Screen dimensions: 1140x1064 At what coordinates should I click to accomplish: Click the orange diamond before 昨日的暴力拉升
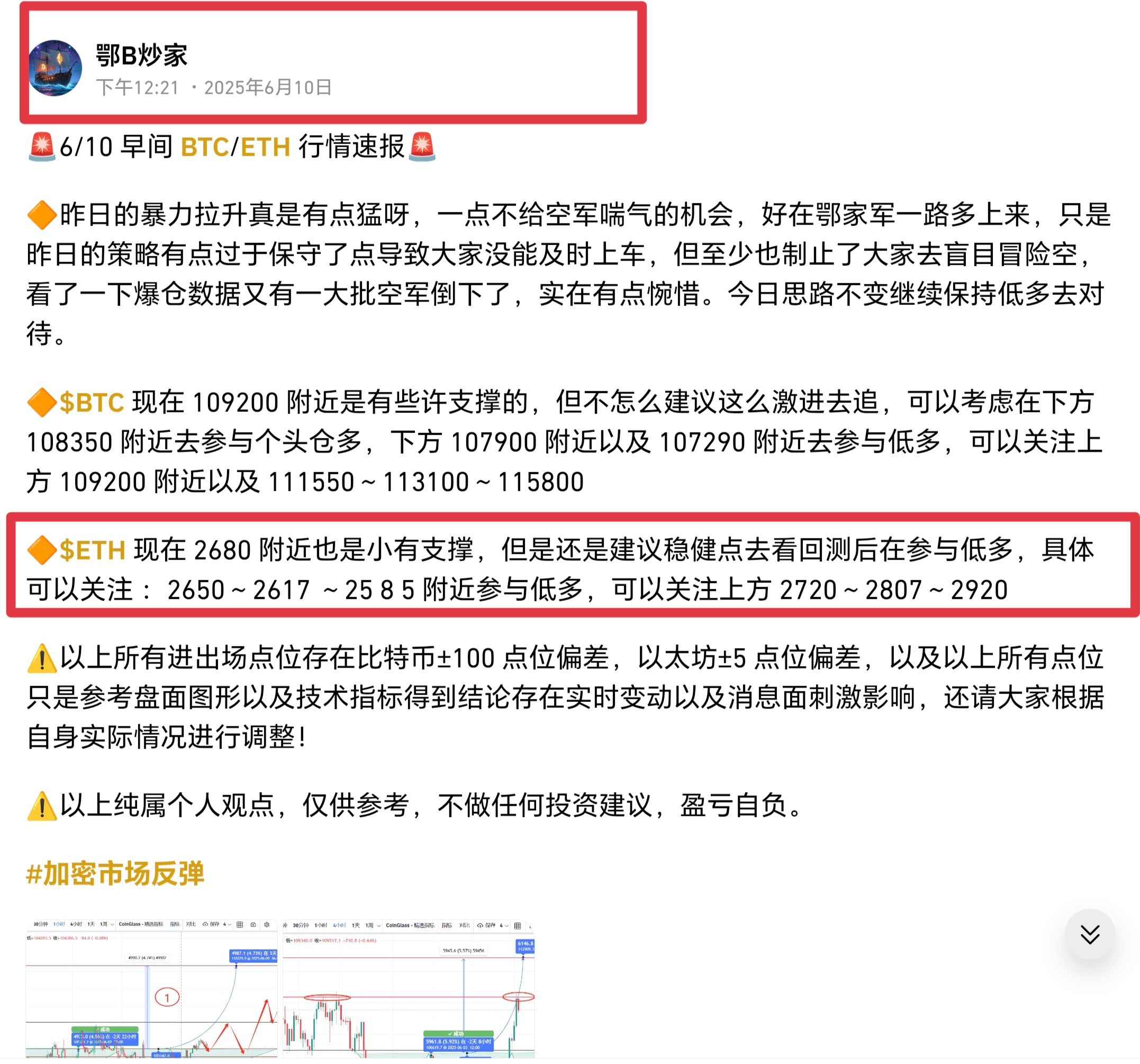42,214
